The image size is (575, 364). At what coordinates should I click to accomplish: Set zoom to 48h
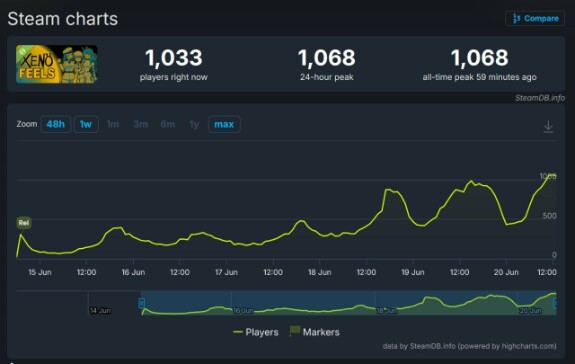[55, 124]
